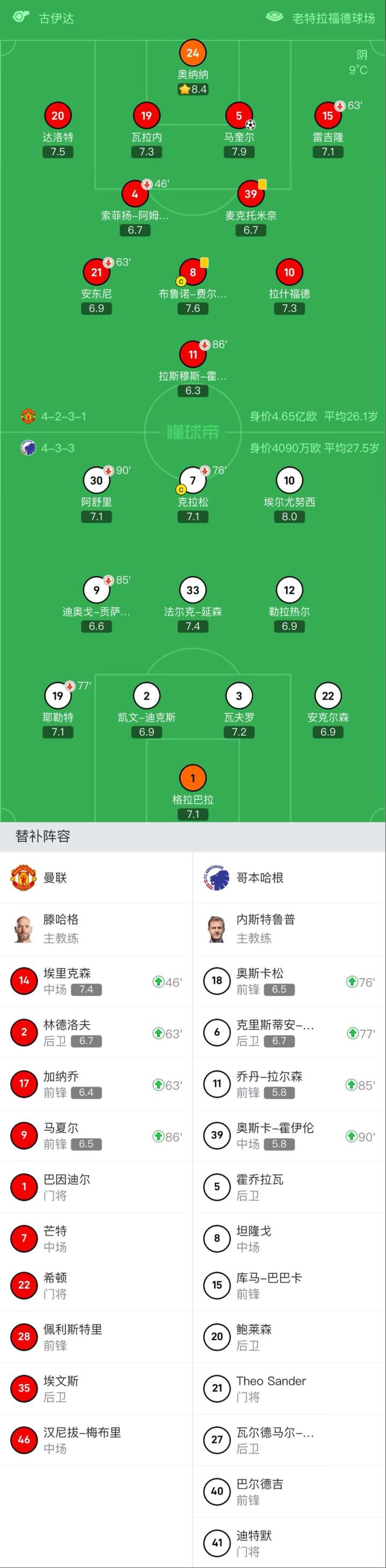Select 哥本哈根 team header in substitutes

click(259, 877)
